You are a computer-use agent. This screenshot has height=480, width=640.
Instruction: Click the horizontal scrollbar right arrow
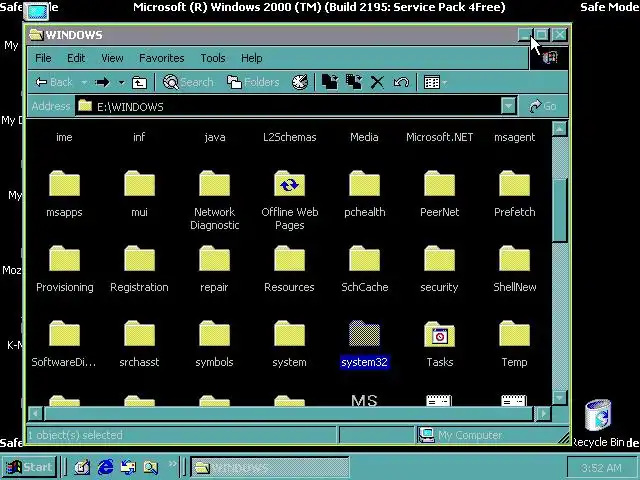543,414
